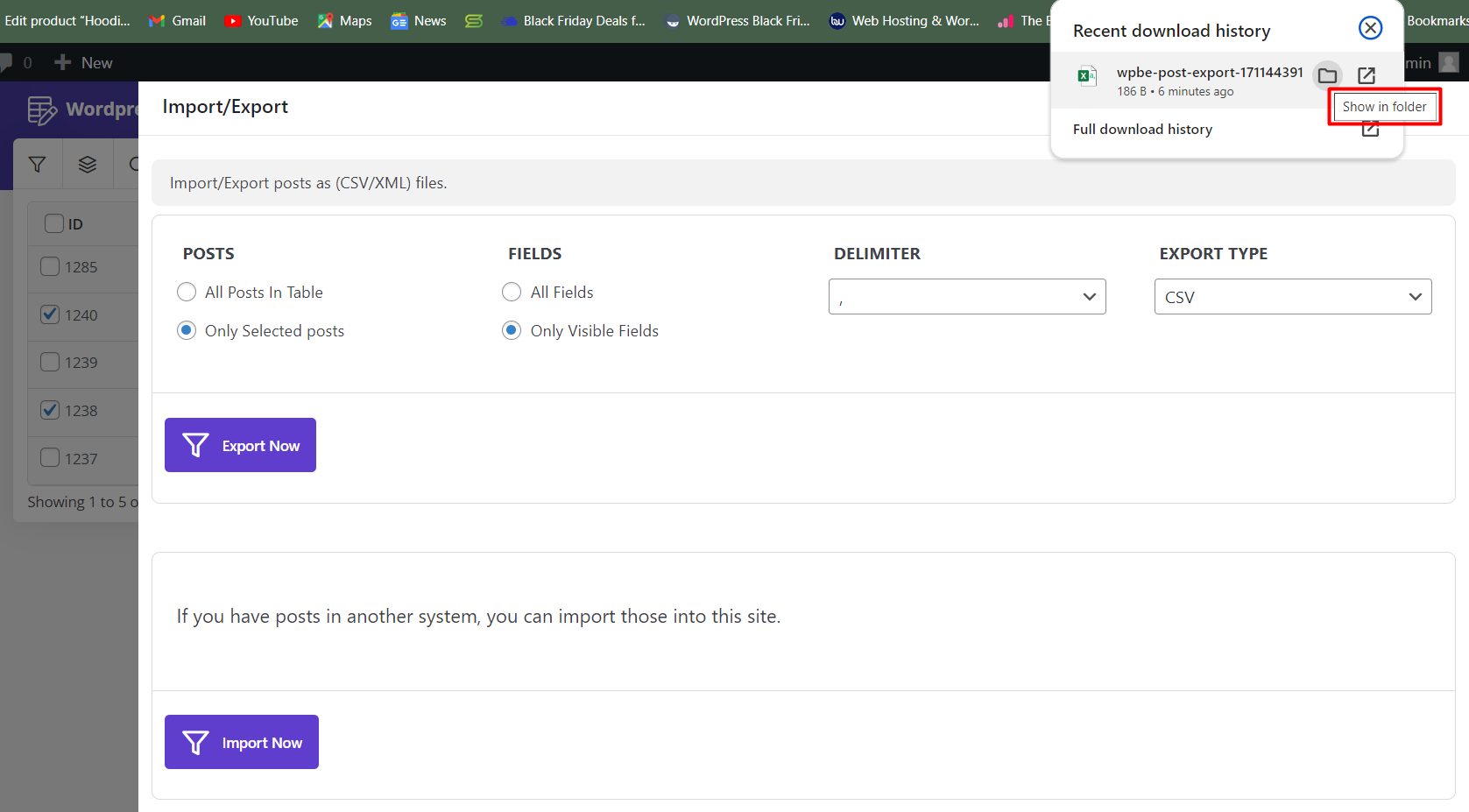
Task: Click the layers stack icon in toolbar
Action: click(x=88, y=164)
